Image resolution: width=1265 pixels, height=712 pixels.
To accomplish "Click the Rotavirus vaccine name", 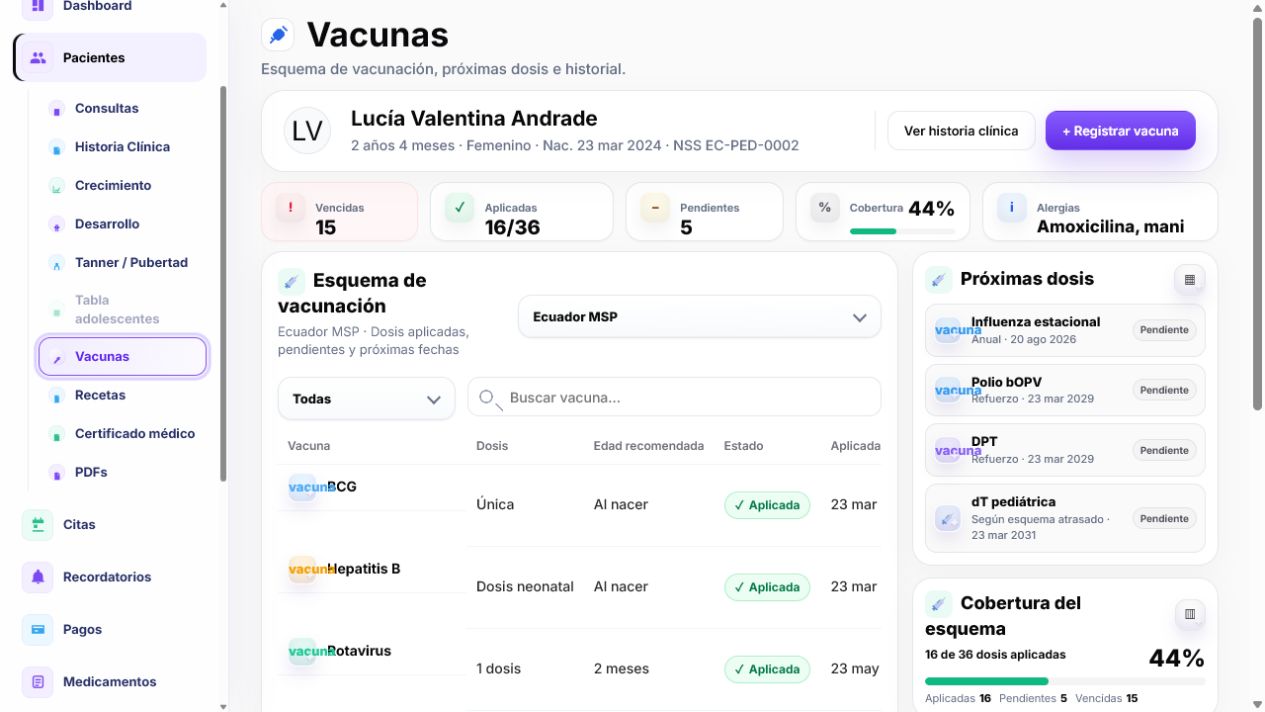I will tap(359, 651).
